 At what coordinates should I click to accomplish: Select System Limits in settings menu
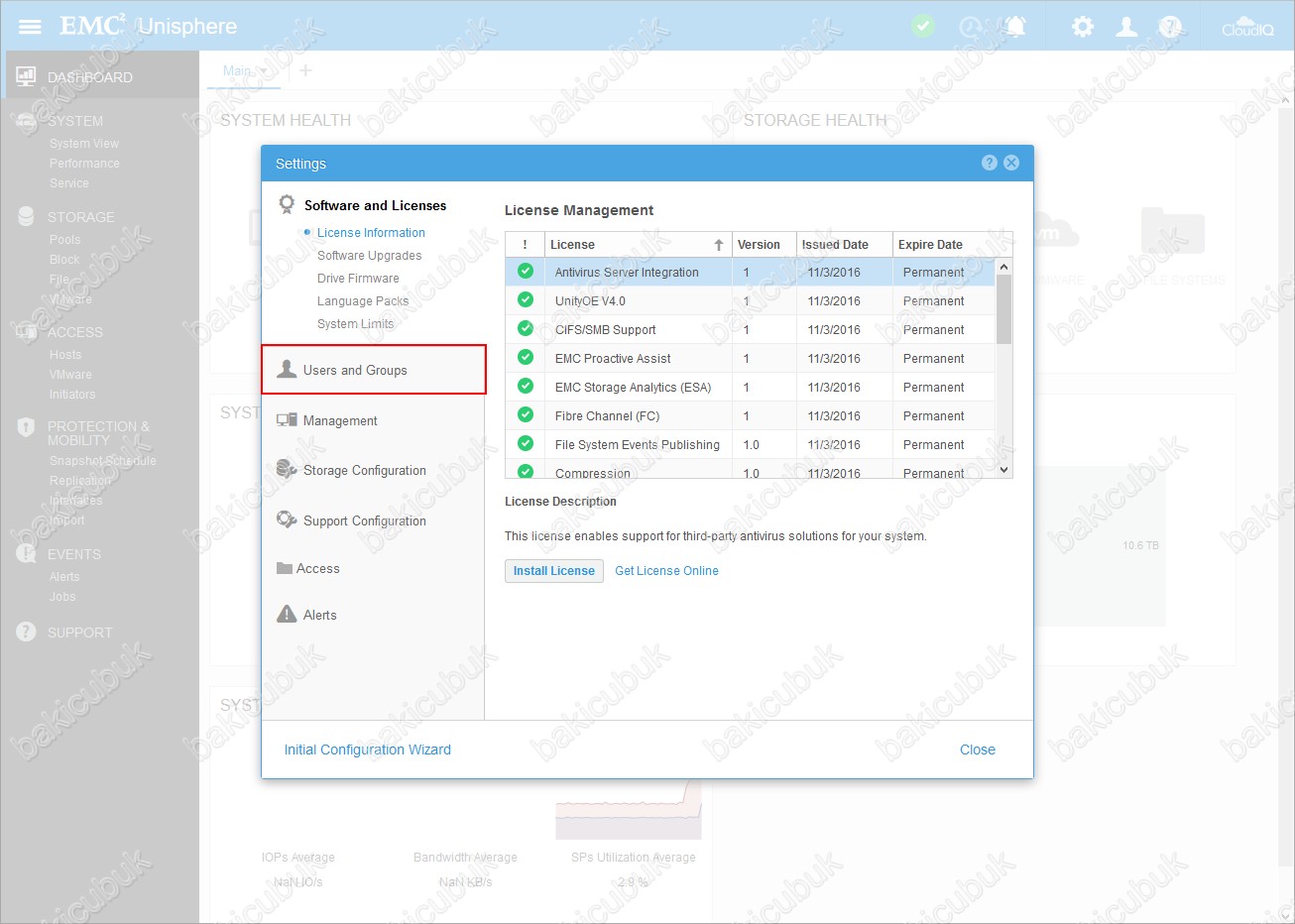(355, 323)
